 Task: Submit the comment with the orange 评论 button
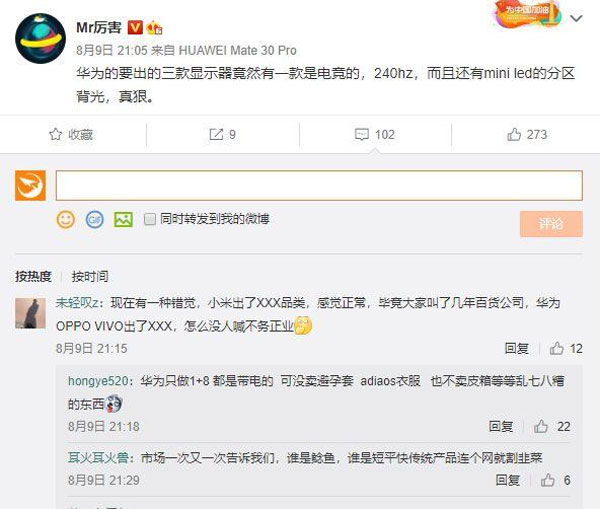point(551,224)
